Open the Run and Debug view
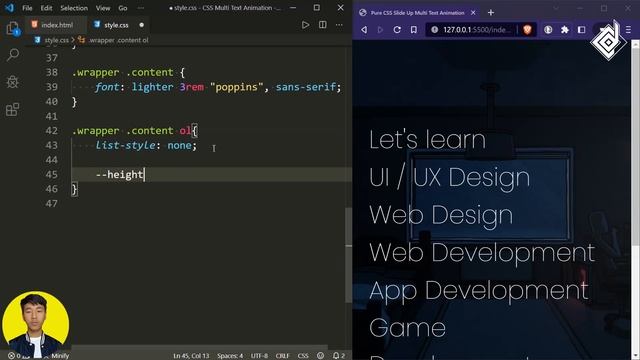This screenshot has width=640, height=360. (13, 82)
